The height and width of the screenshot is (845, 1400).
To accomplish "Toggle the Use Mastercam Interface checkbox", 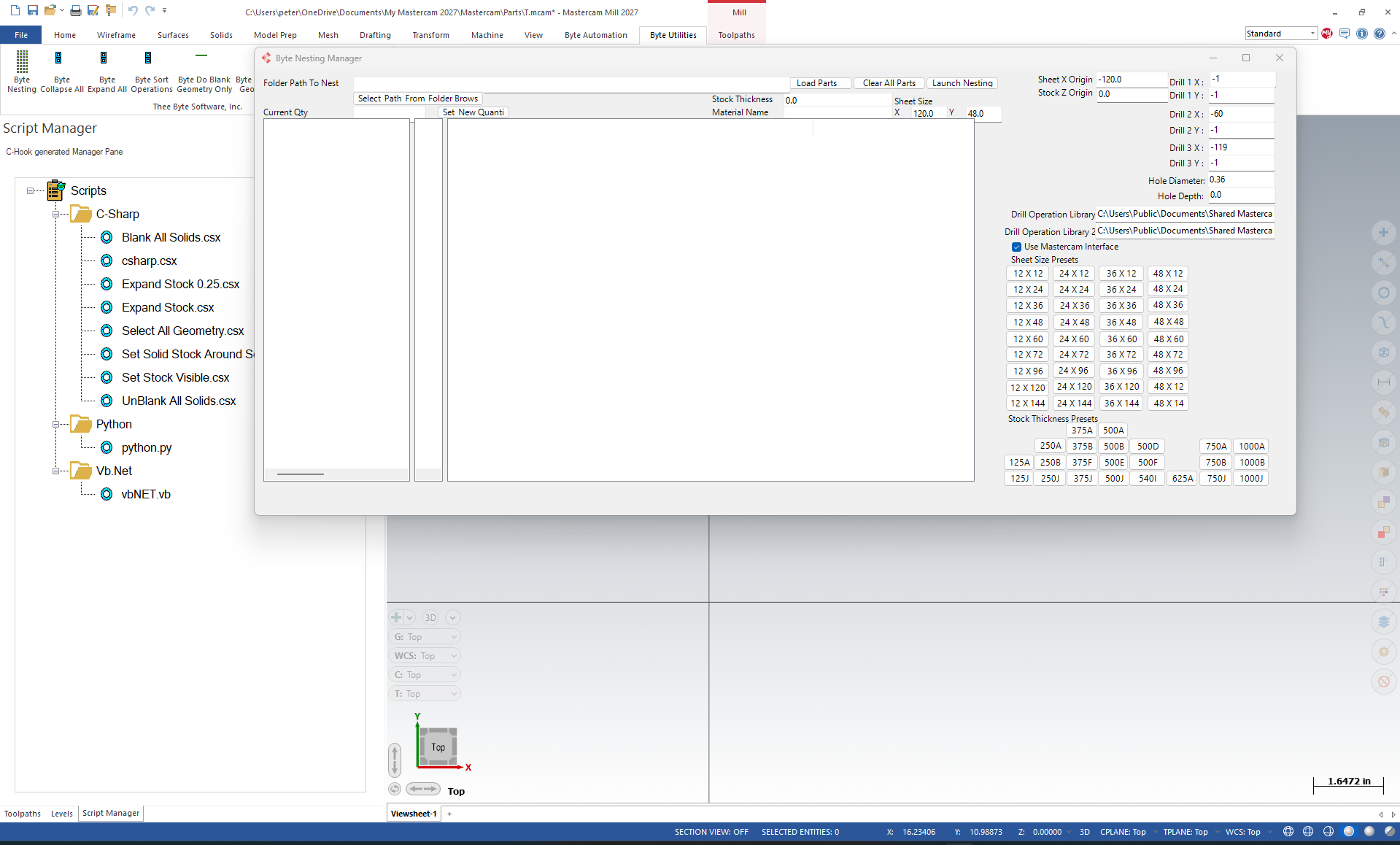I will coord(1016,247).
